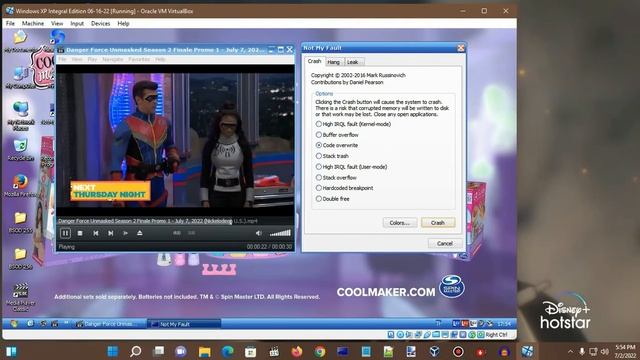Choose the Stack trash option

point(332,156)
